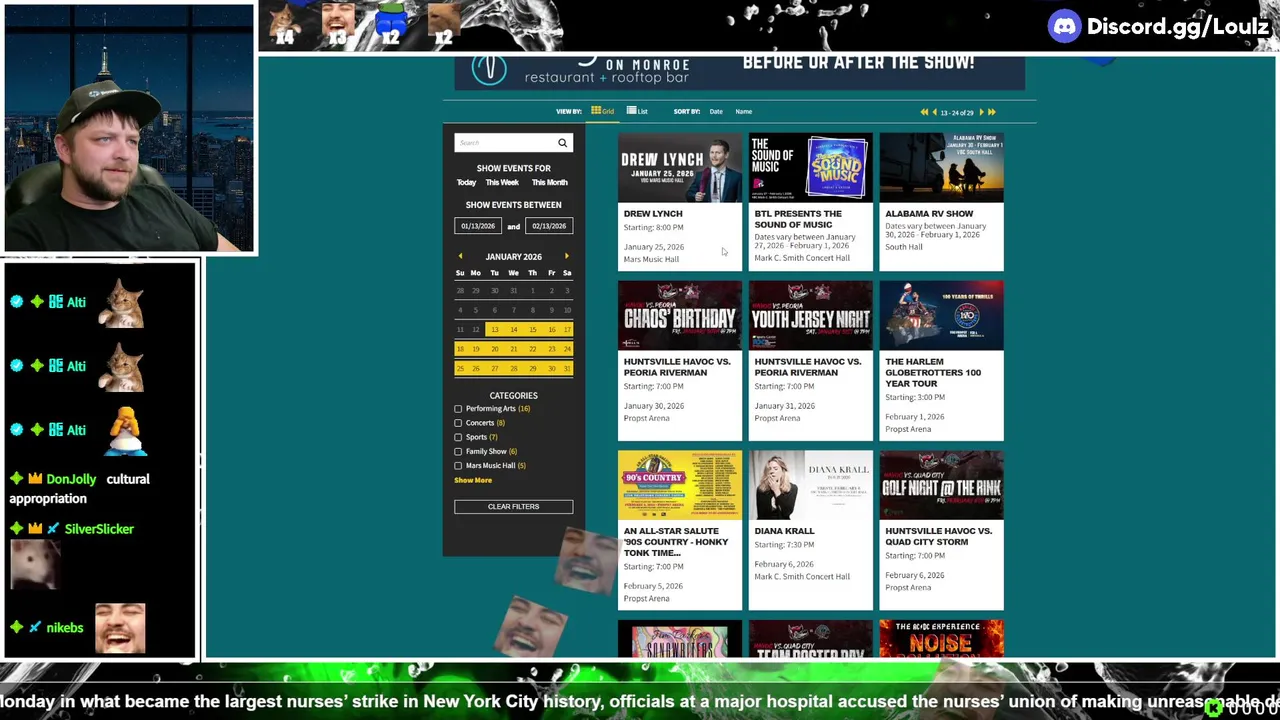Click the Harlem Globetrotters event image
The width and height of the screenshot is (1280, 720).
(942, 315)
